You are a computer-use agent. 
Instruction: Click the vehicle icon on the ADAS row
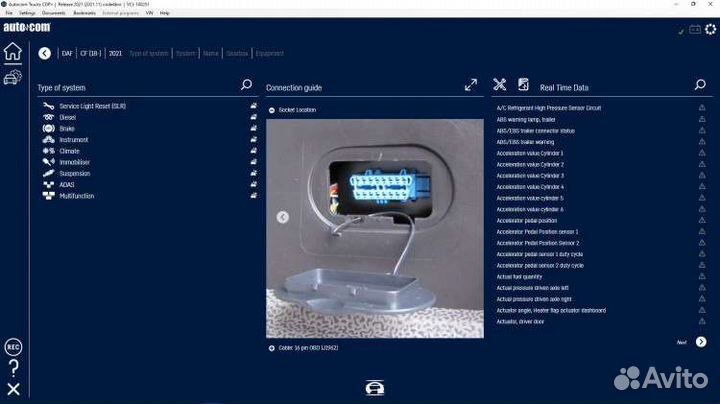tap(253, 185)
